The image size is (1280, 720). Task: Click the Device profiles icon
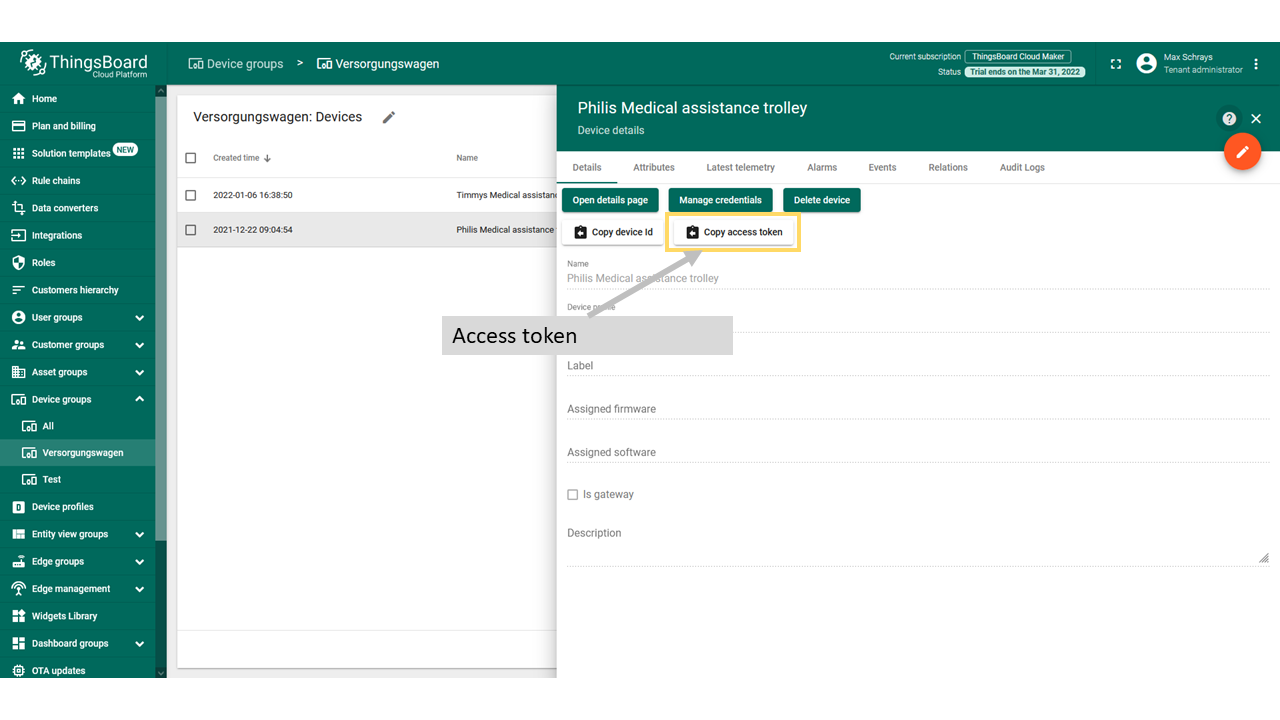[18, 507]
